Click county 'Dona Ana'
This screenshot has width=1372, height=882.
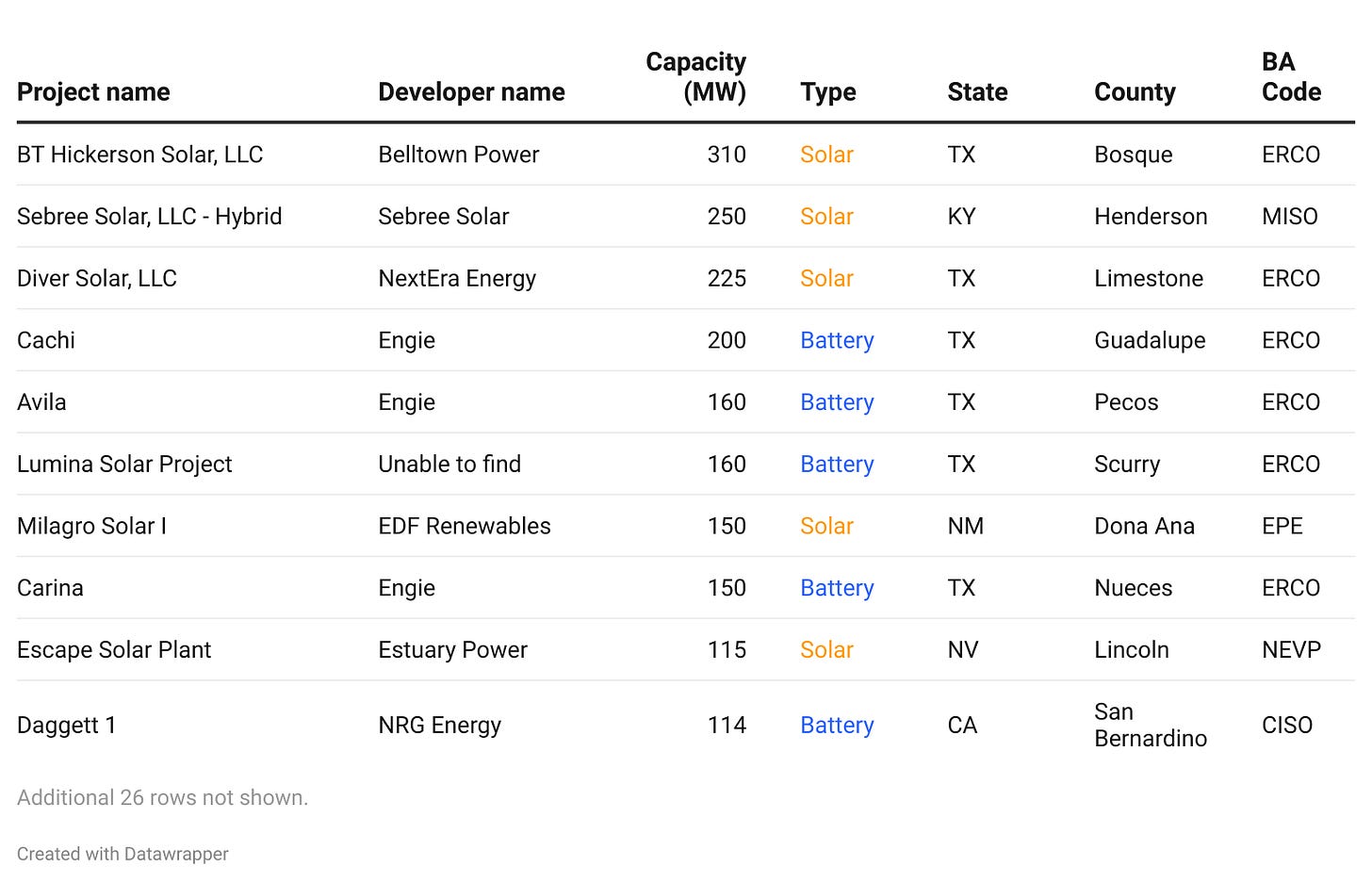point(1144,526)
